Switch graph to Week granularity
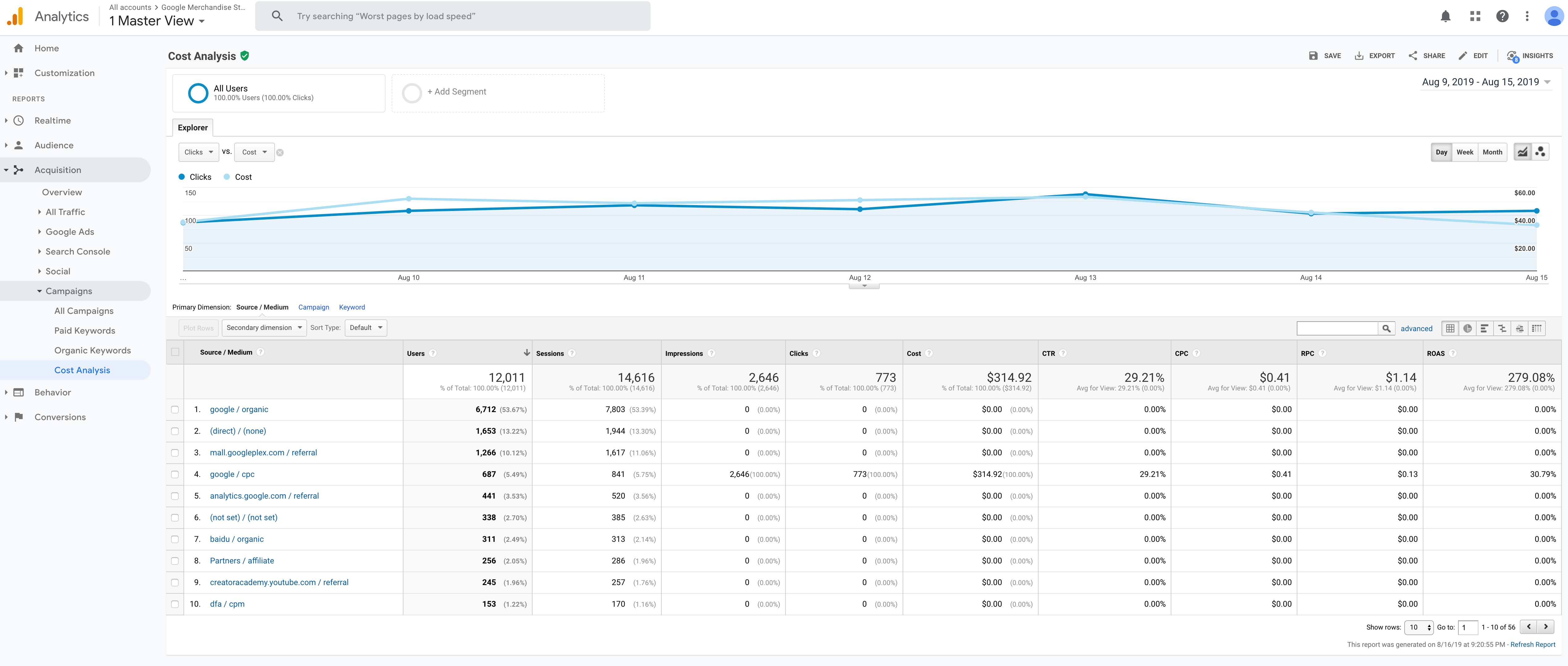Viewport: 1568px width, 666px height. [x=1465, y=152]
